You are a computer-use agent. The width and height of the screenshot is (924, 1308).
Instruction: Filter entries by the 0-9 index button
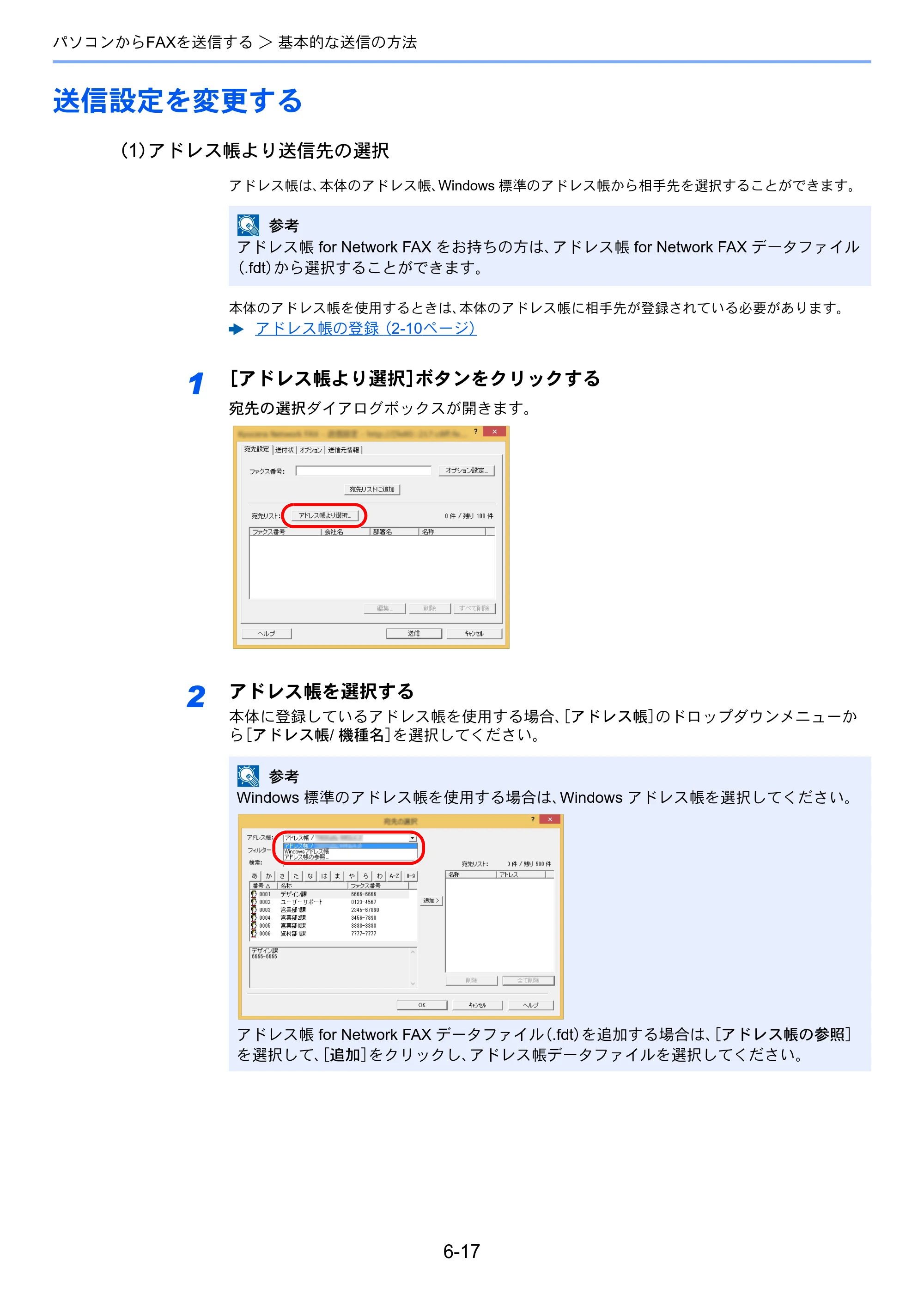410,876
